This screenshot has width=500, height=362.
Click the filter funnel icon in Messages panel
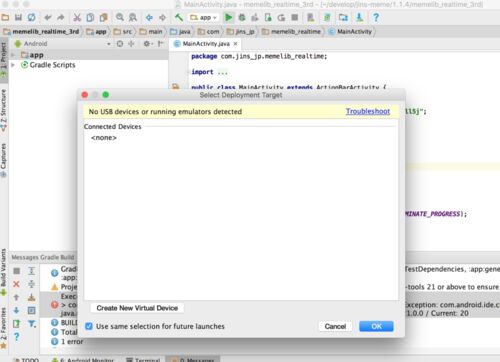click(x=31, y=323)
